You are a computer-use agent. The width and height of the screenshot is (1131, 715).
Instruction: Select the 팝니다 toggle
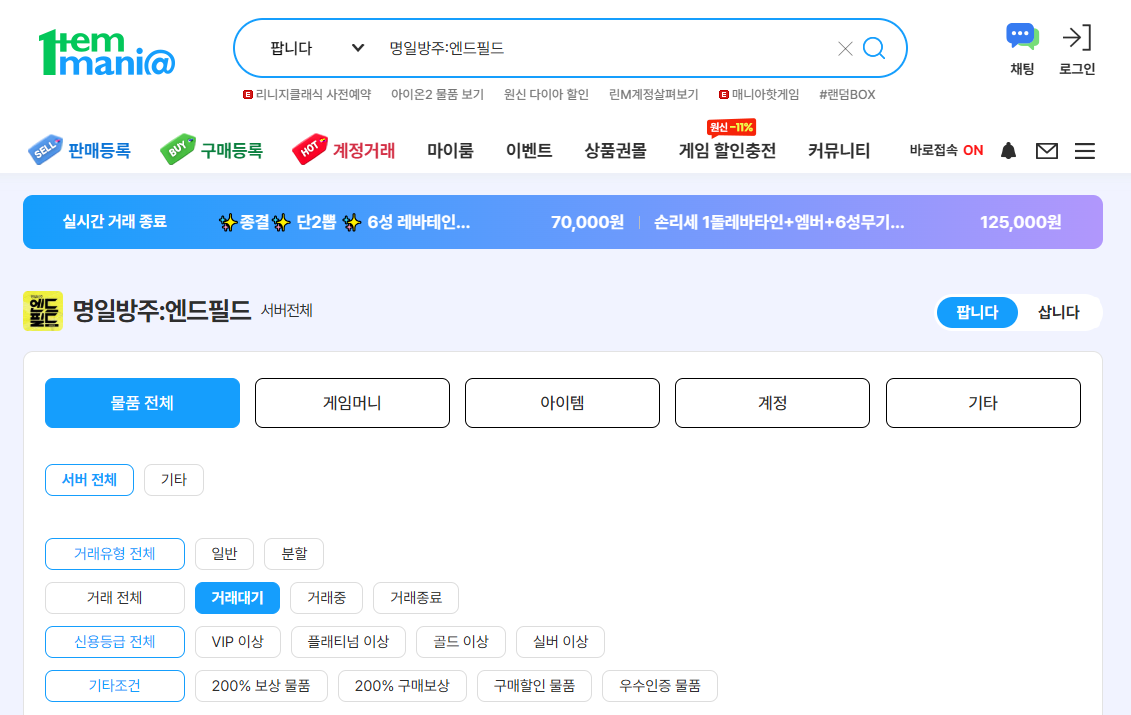pyautogui.click(x=977, y=312)
